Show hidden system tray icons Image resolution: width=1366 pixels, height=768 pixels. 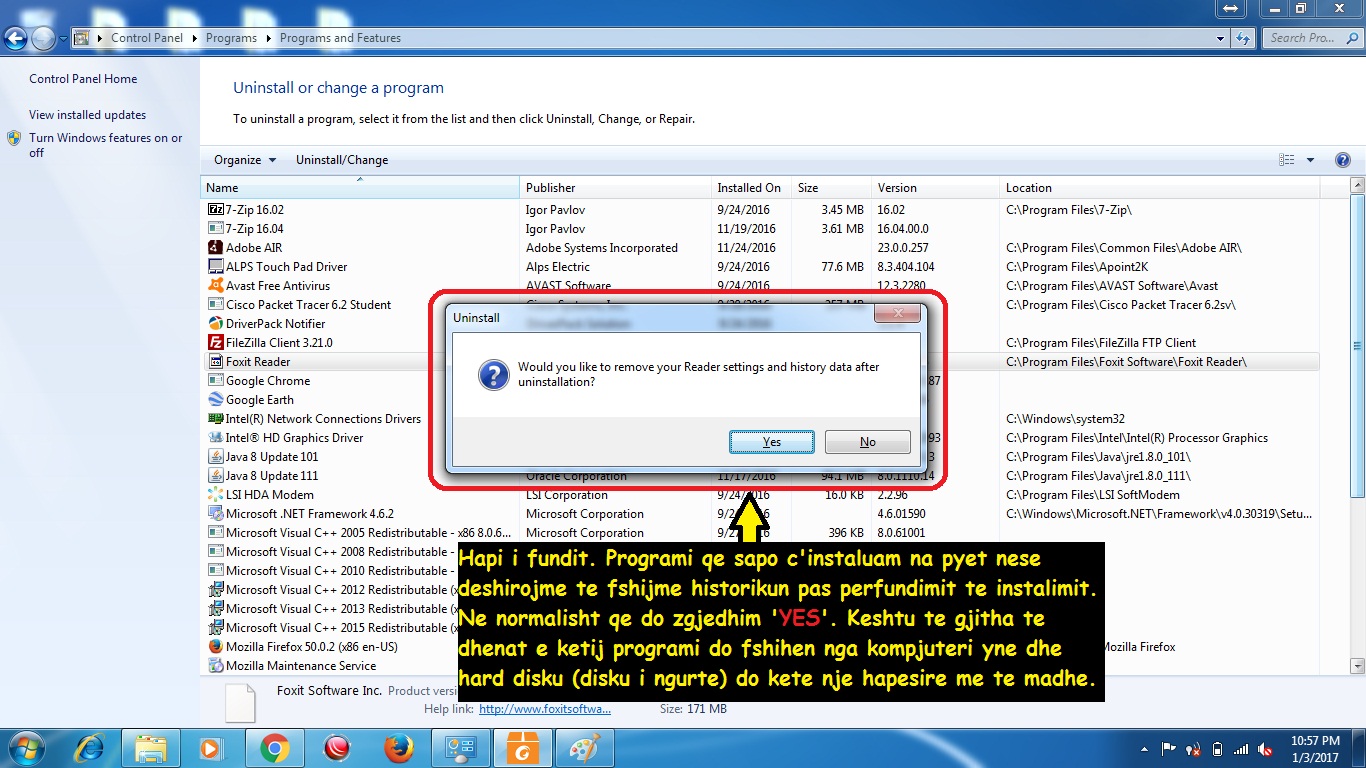pos(1145,749)
